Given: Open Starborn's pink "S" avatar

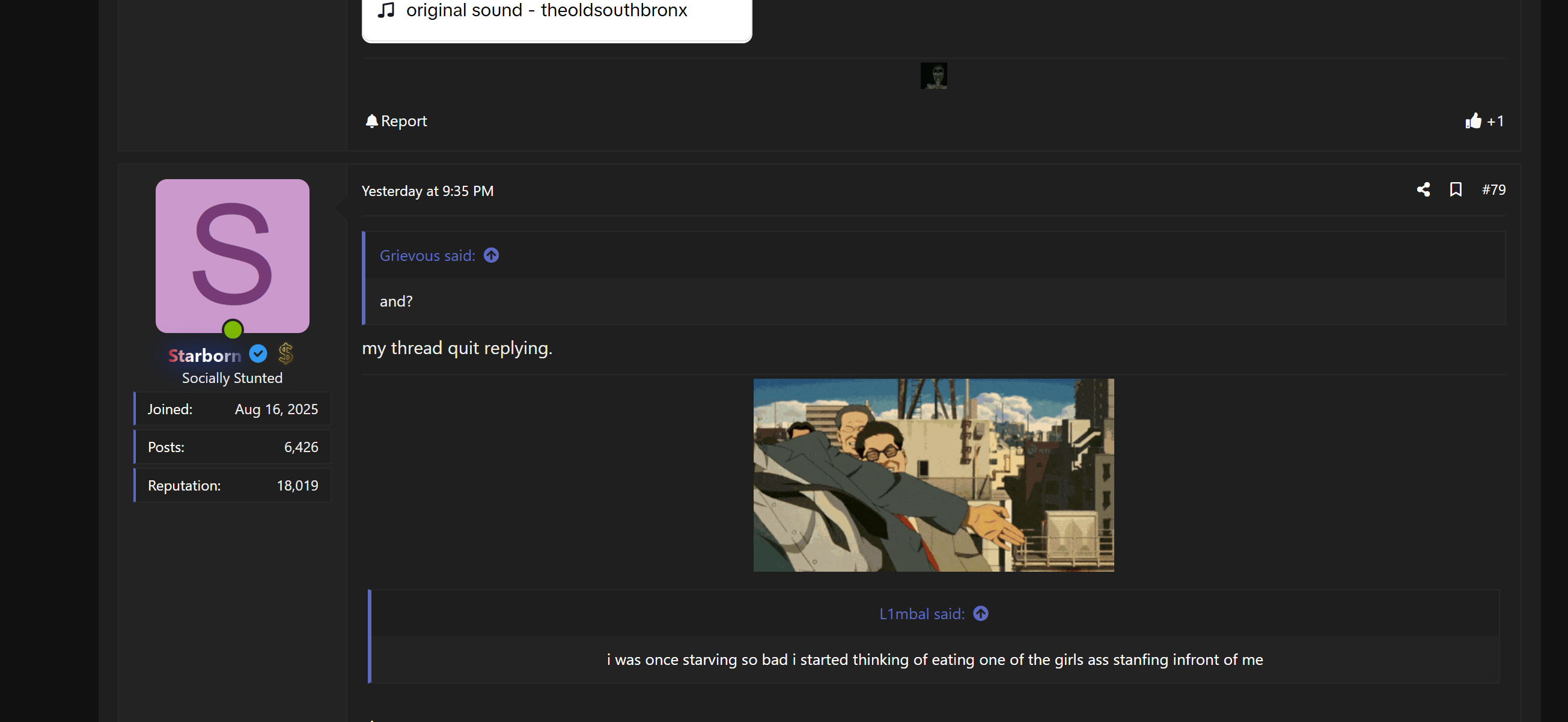Looking at the screenshot, I should 233,255.
